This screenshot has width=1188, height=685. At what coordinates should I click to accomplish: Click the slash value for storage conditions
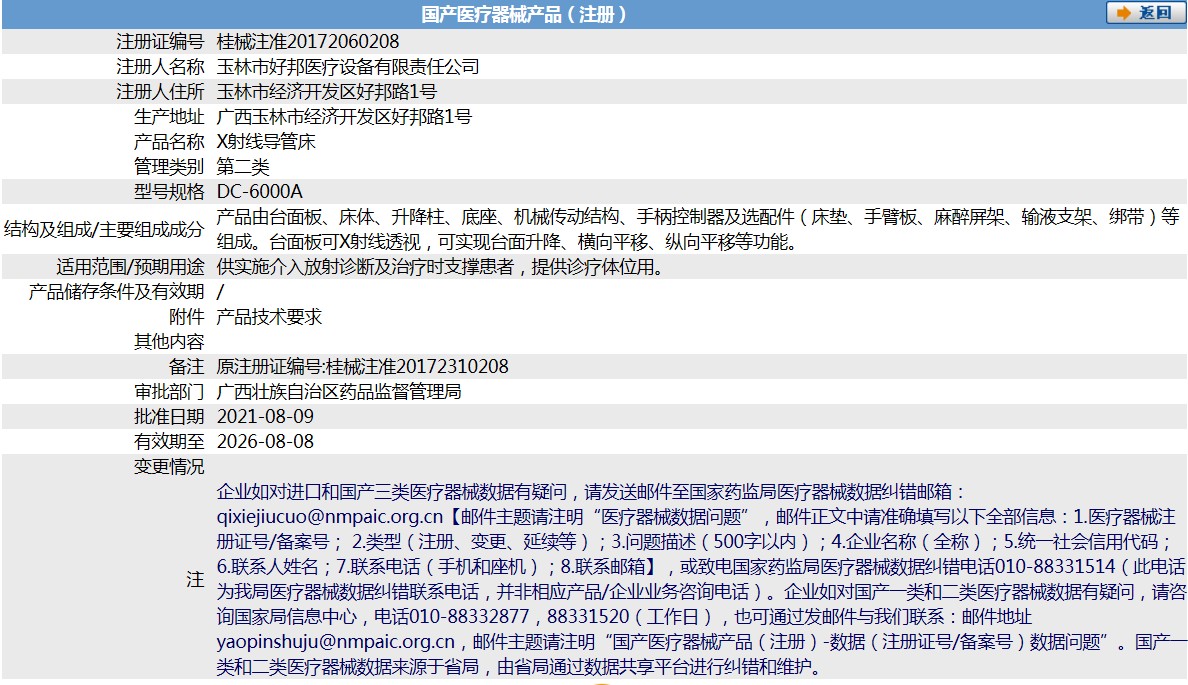click(220, 292)
